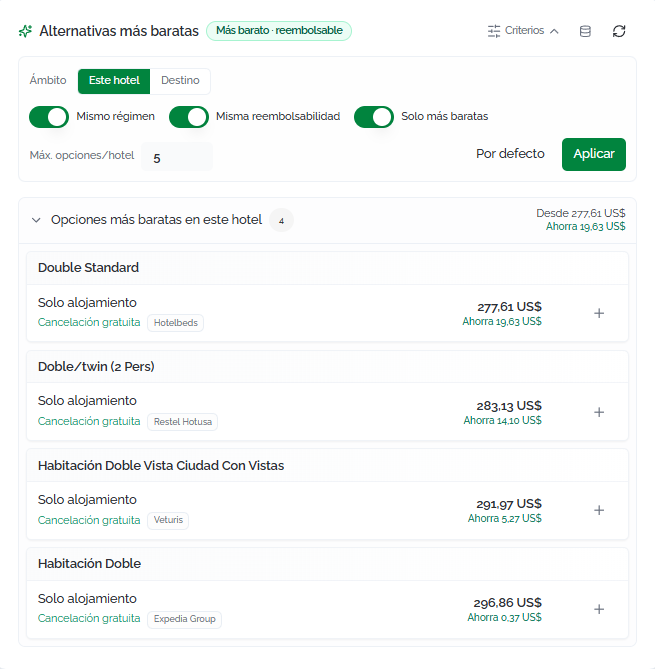
Task: Select Habitación Doble Vista Ciudad Con Vistas
Action: [327, 465]
